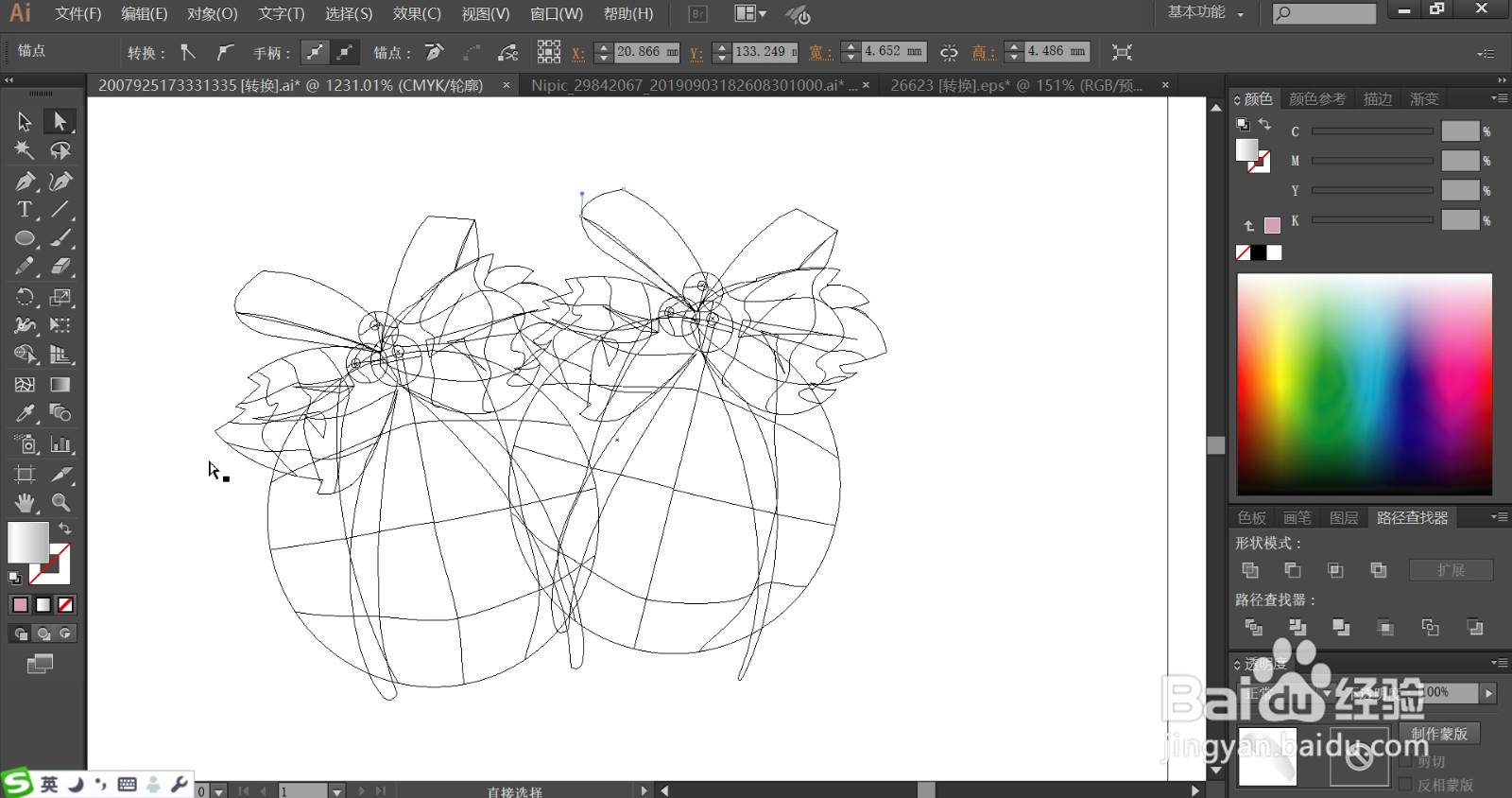Open the 文件(F) menu
This screenshot has height=798, width=1512.
tap(77, 14)
